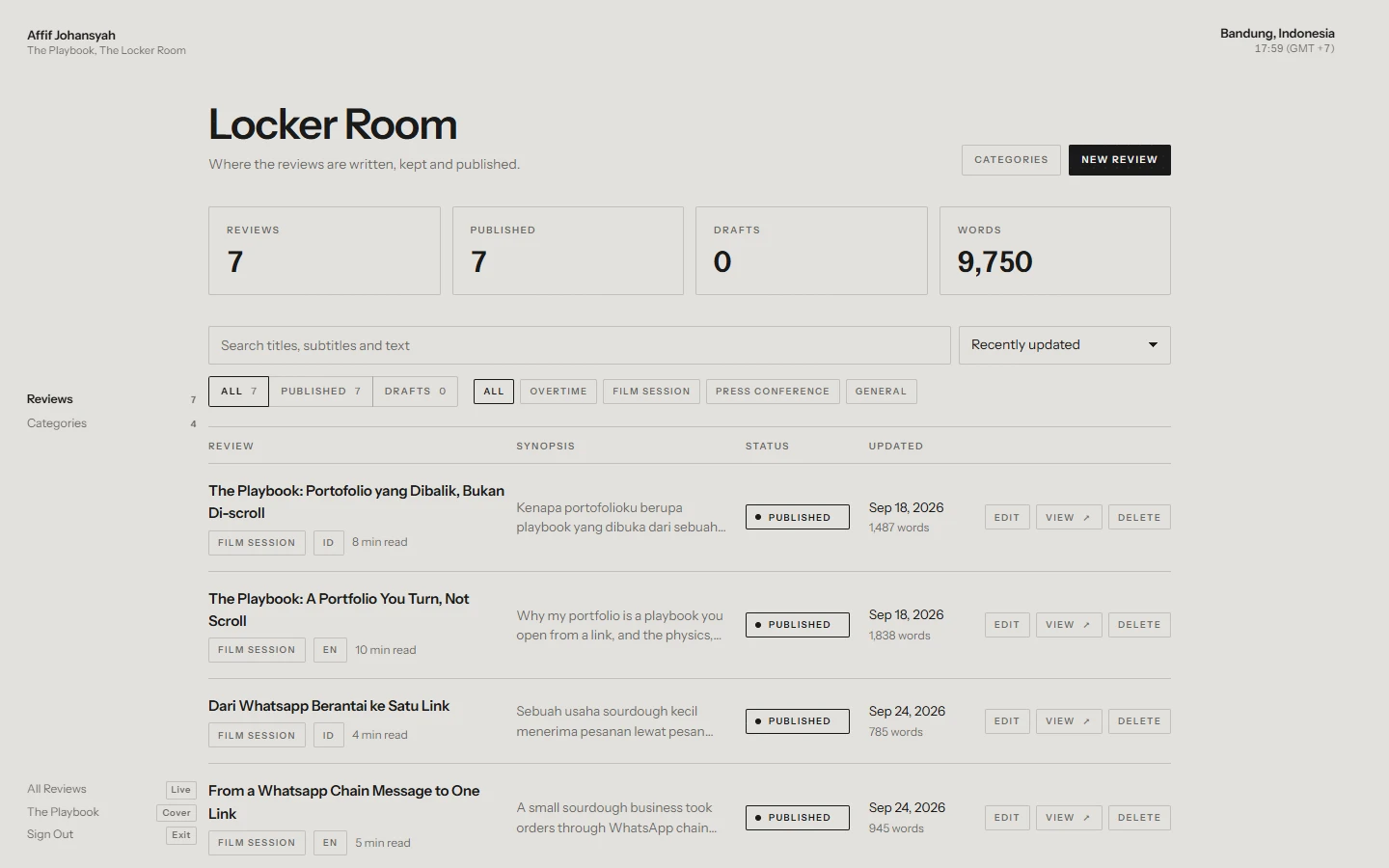Open the Categories button in the header

(x=1011, y=160)
